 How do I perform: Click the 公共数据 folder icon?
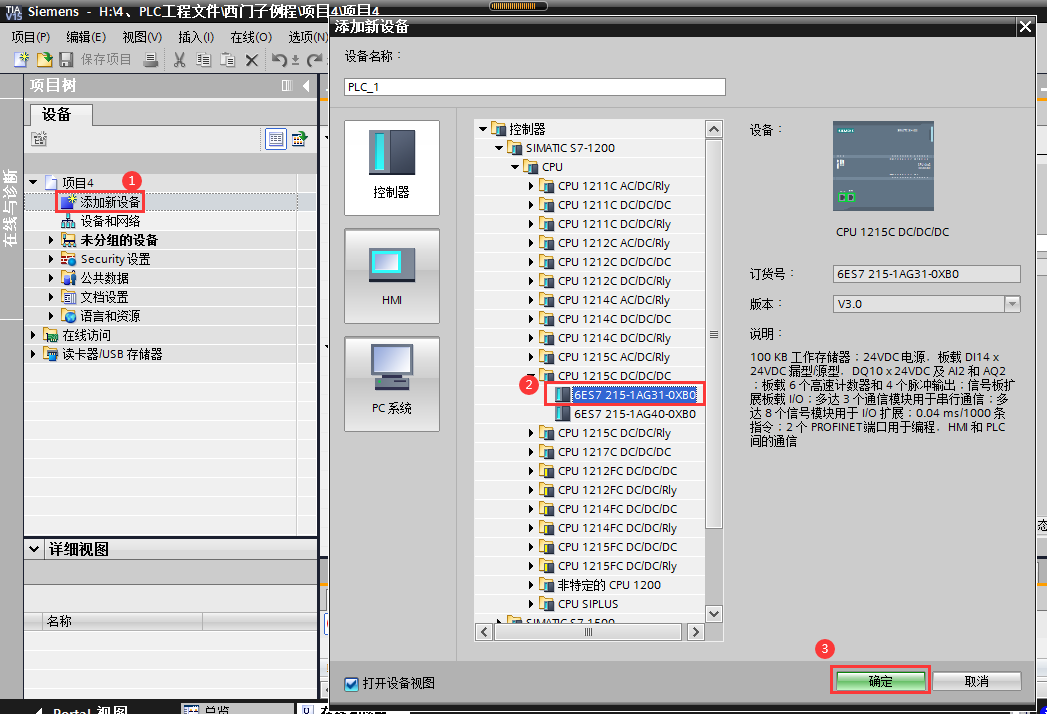coord(68,278)
